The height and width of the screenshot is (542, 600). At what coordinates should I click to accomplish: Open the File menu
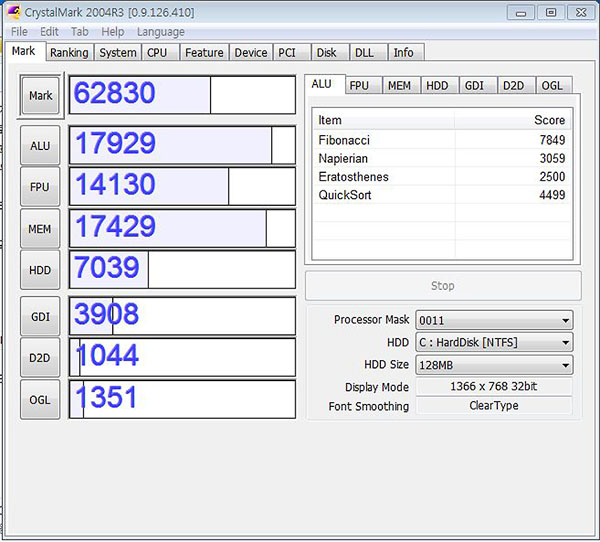tap(19, 31)
